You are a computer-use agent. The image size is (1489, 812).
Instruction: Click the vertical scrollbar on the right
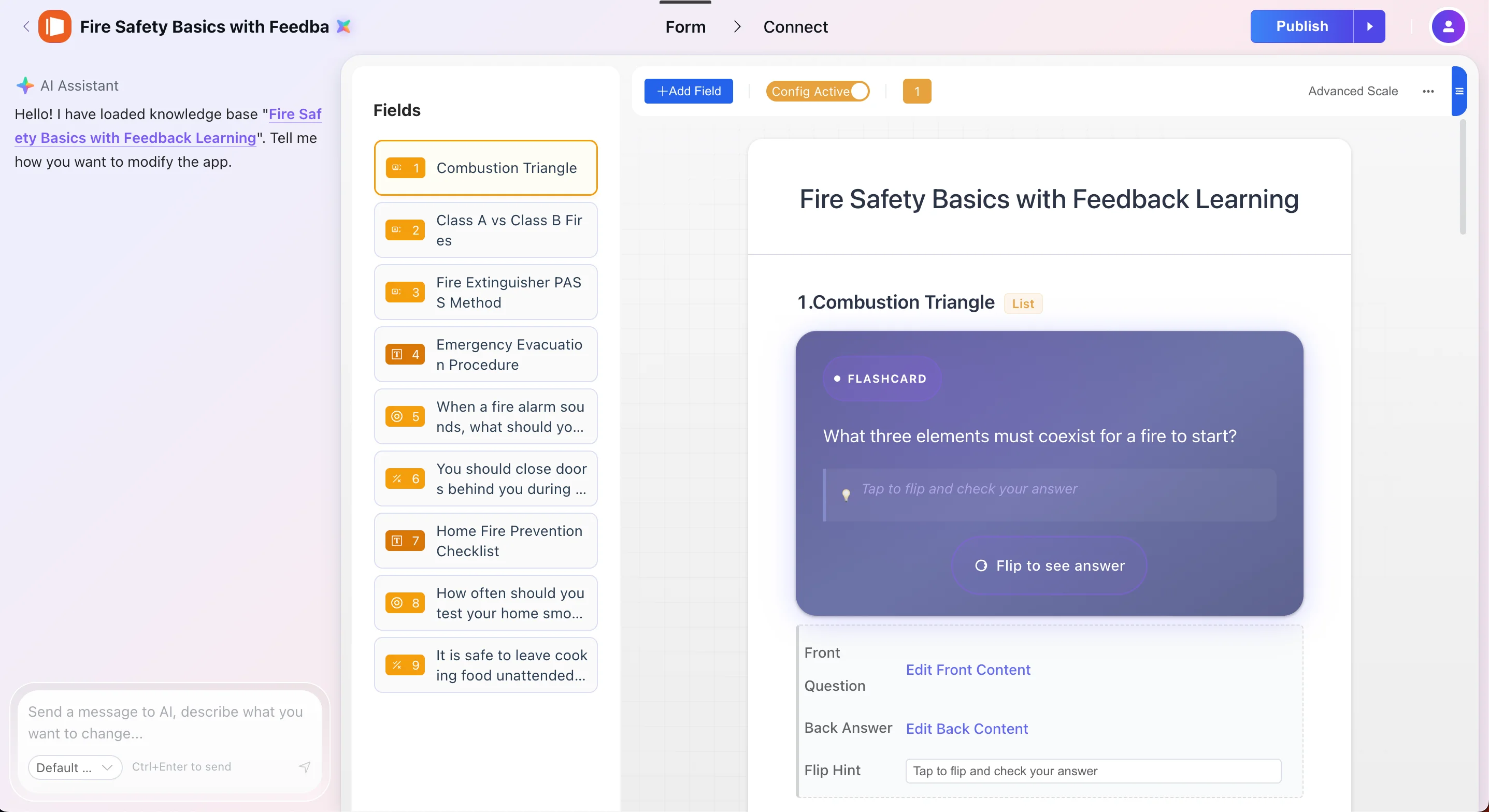click(1463, 176)
